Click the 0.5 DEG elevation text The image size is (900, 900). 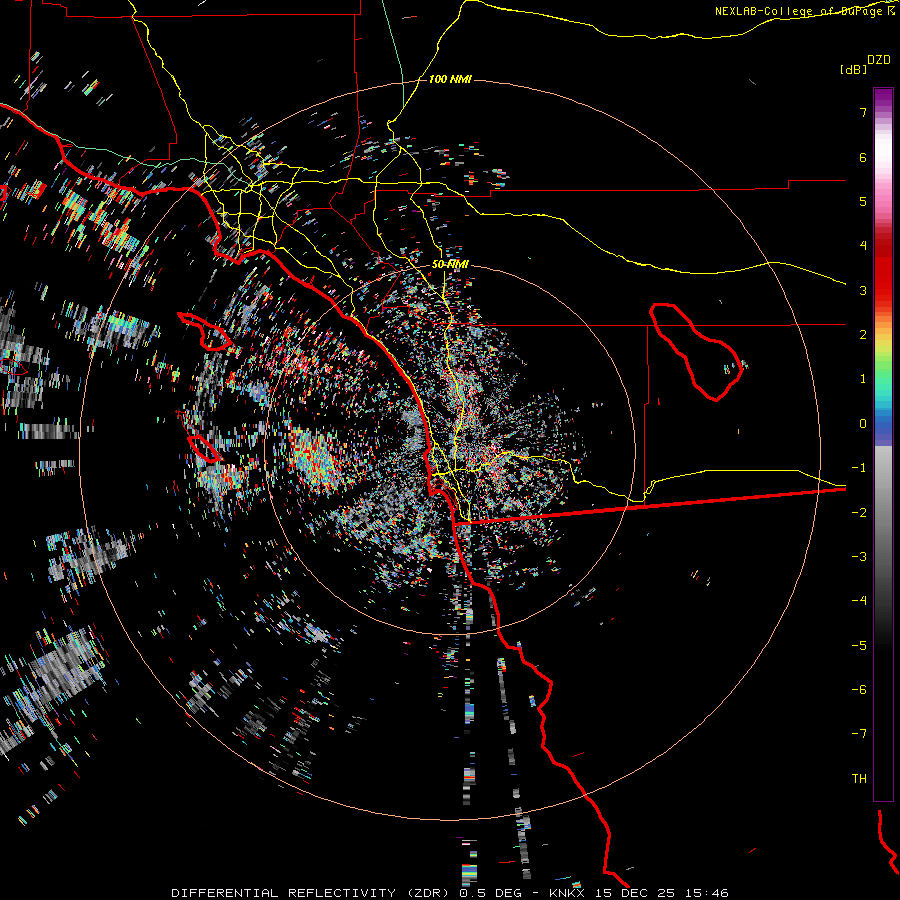click(x=490, y=893)
